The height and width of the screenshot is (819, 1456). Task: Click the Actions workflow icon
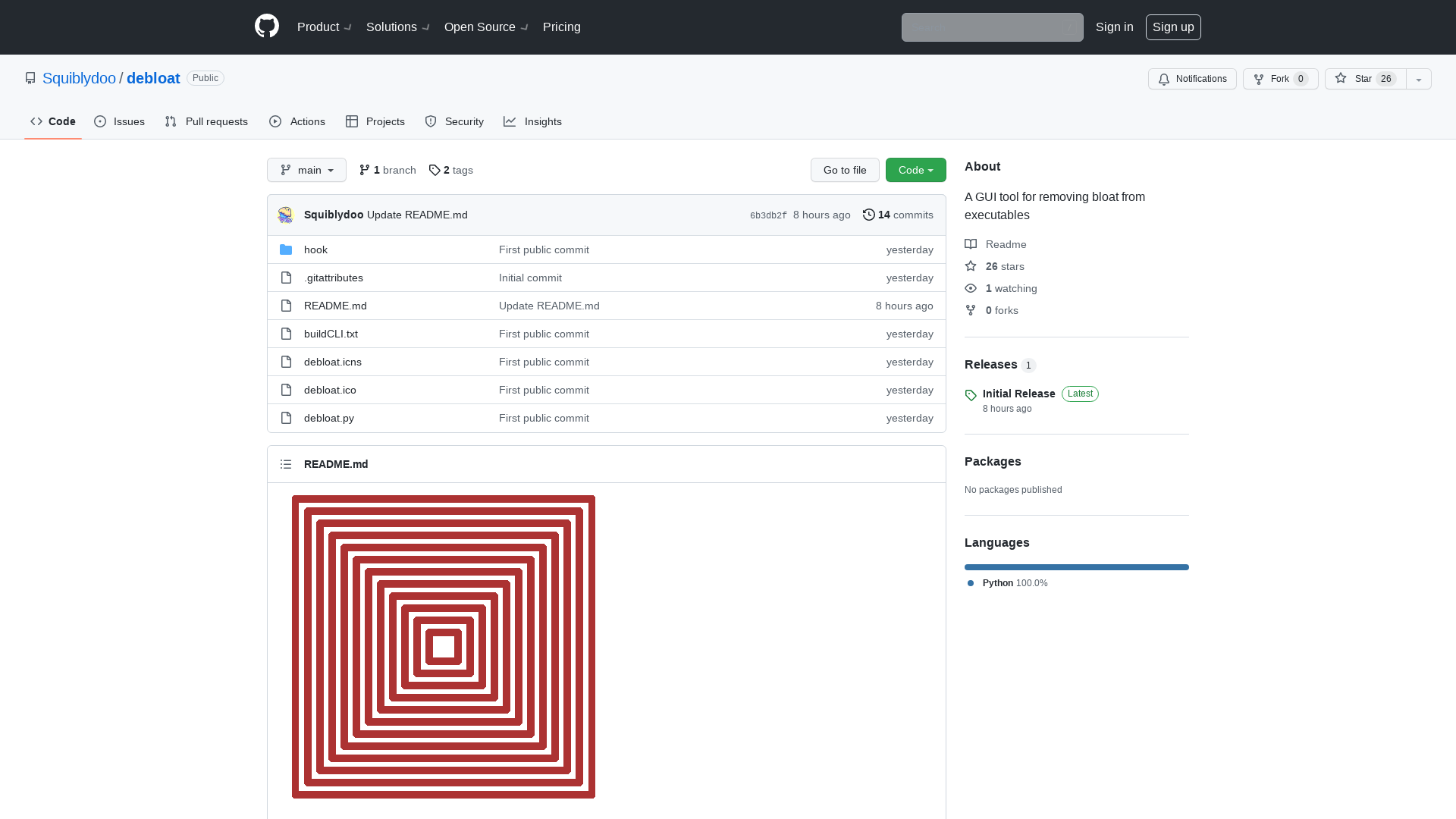[275, 120]
